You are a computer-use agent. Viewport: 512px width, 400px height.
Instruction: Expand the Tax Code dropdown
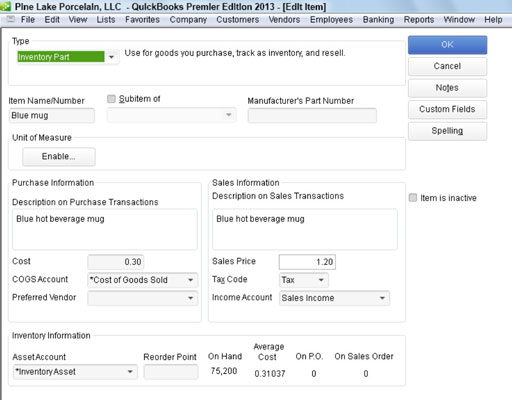321,280
